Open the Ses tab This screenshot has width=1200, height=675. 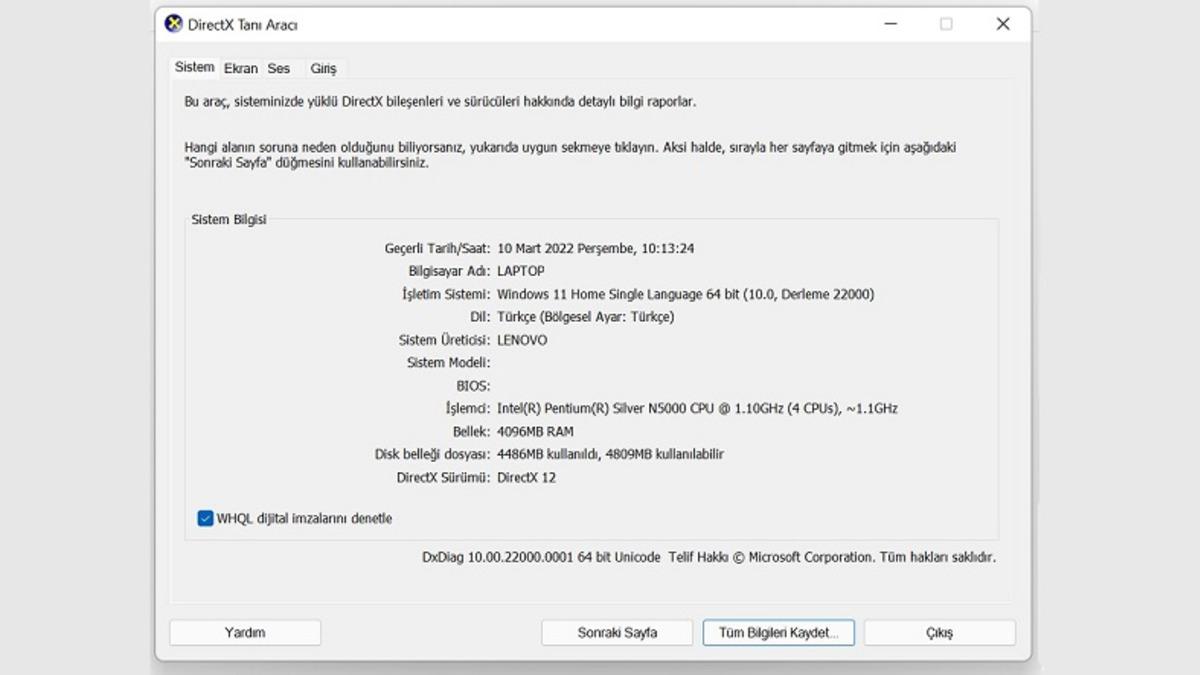pos(279,68)
